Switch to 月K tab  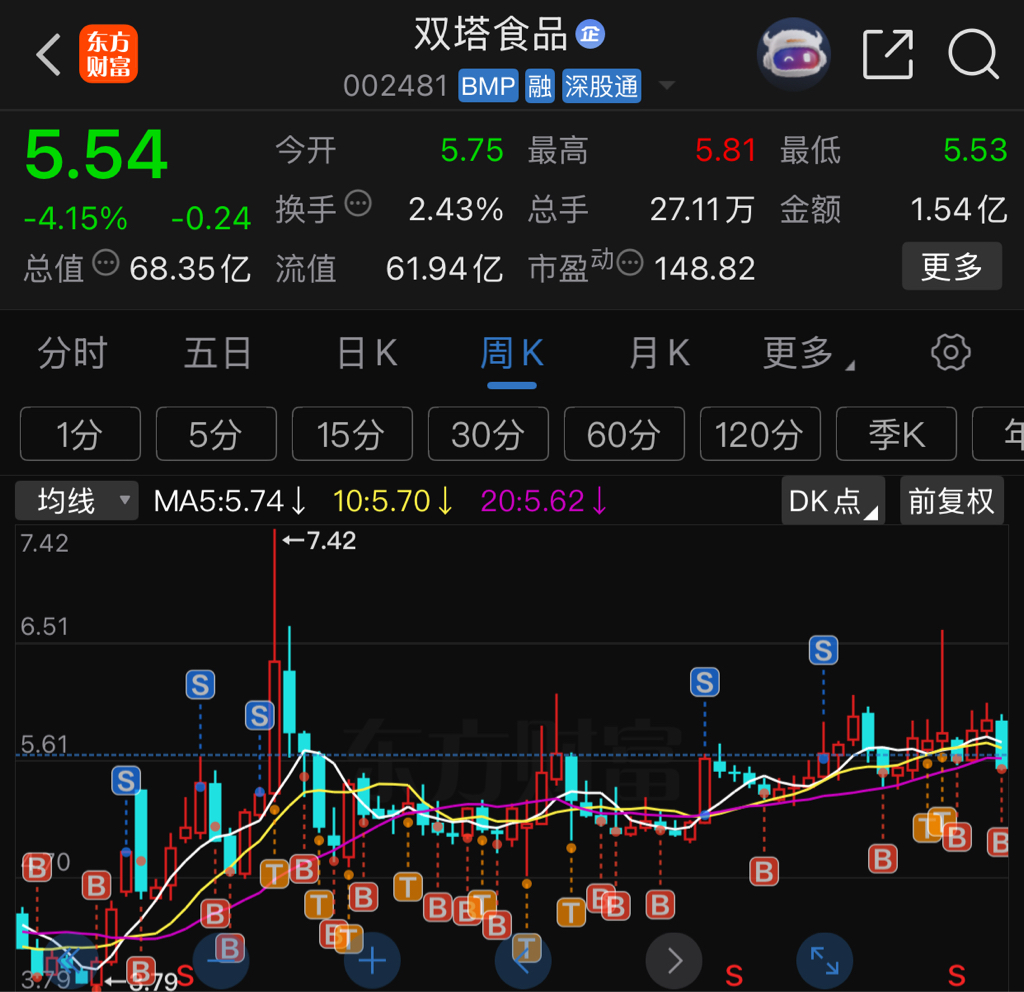pyautogui.click(x=659, y=353)
